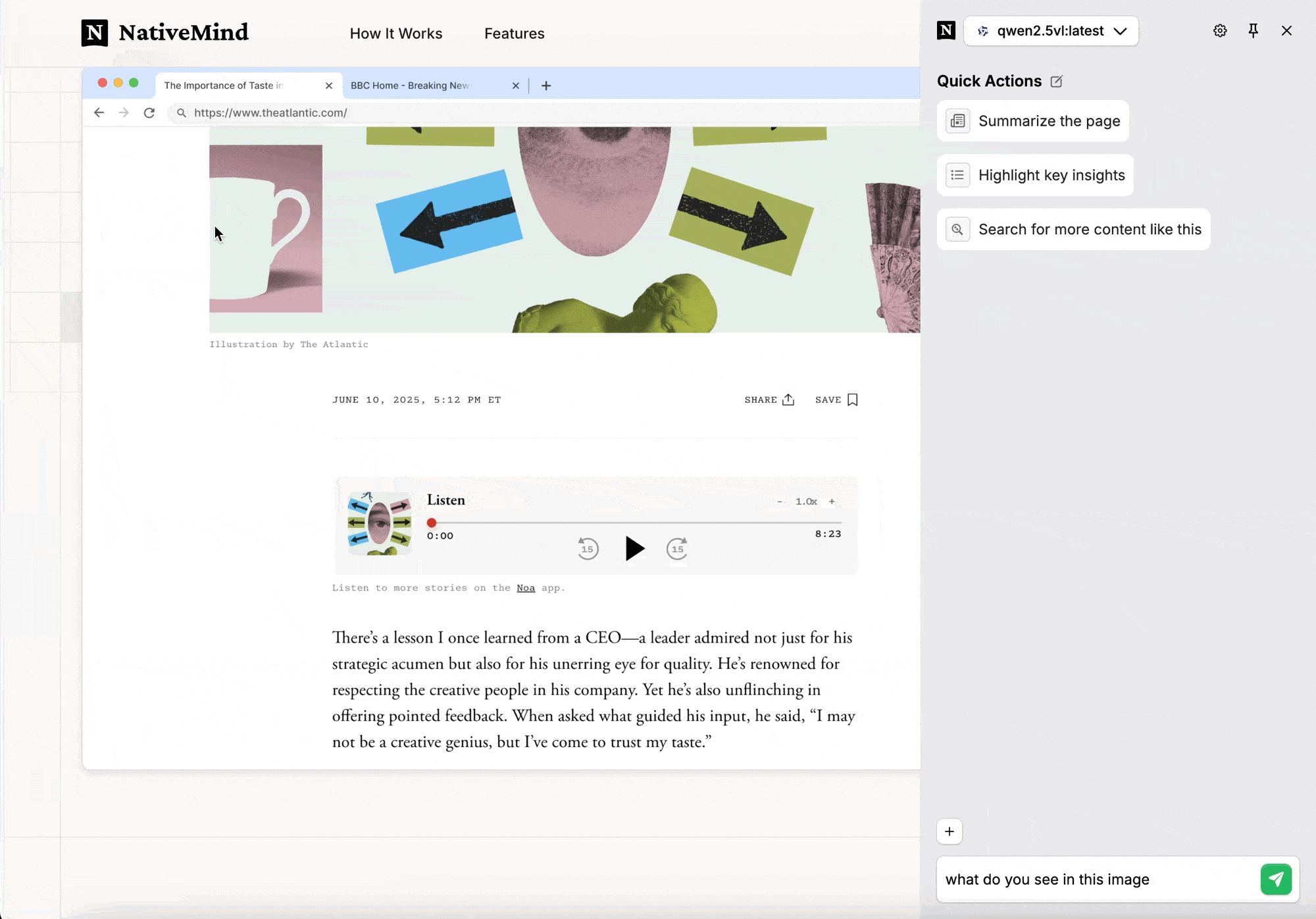Click the plus attachment button above chat input
The height and width of the screenshot is (919, 1316).
949,831
